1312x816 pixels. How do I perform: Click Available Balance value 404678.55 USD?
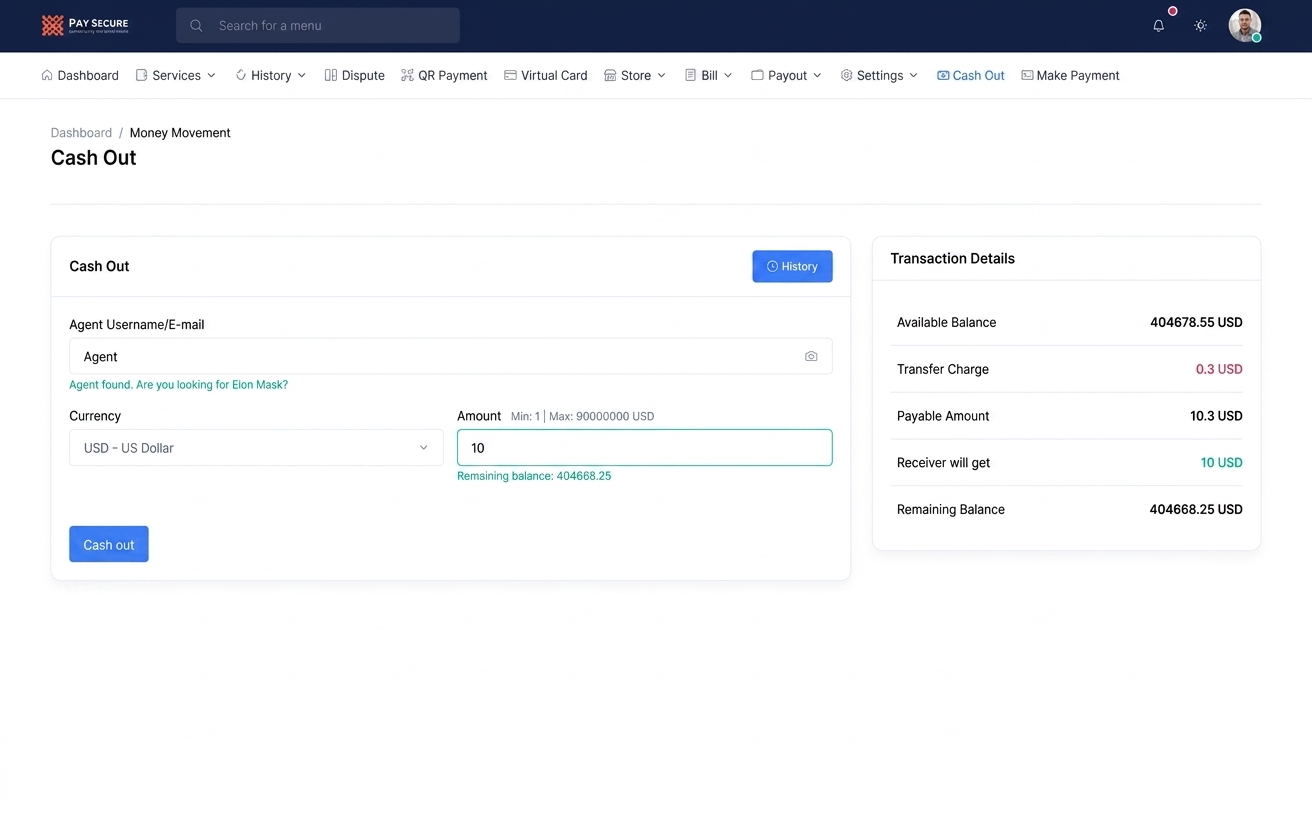coord(1196,322)
